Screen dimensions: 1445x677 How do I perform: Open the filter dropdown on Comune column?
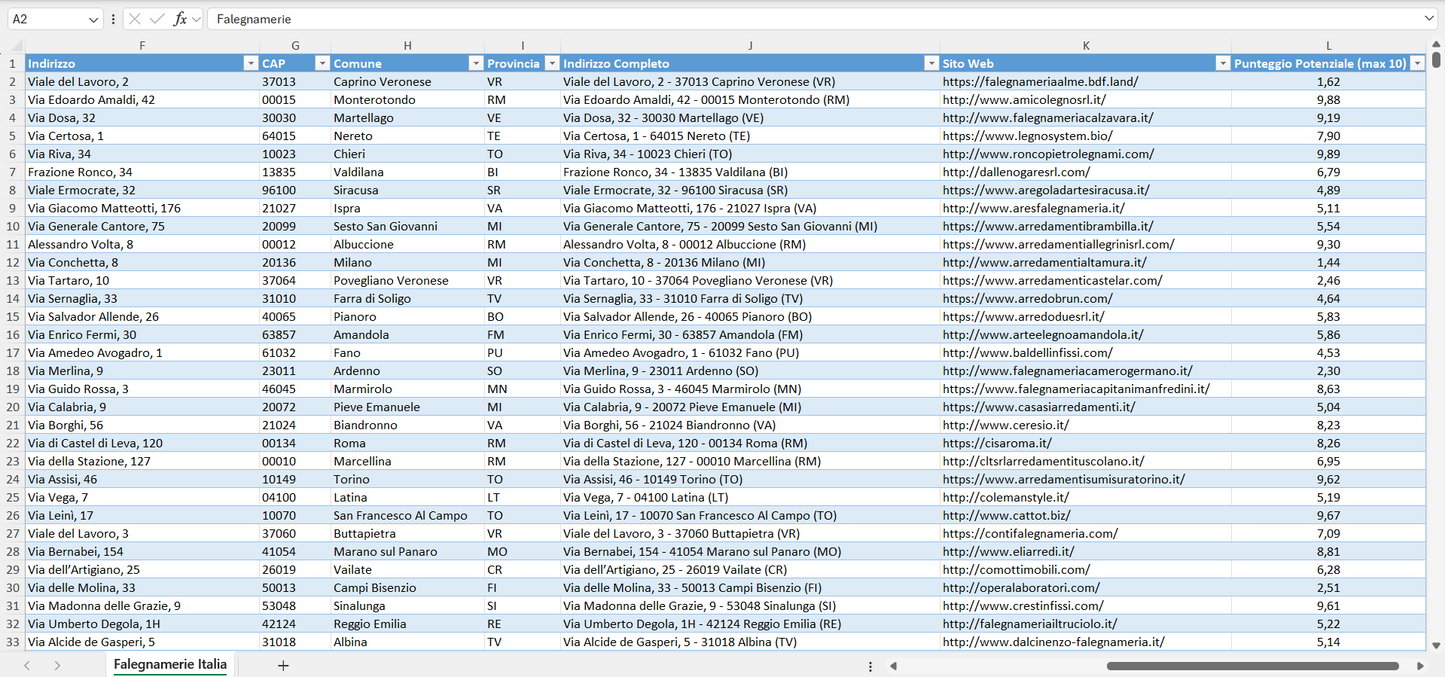476,63
